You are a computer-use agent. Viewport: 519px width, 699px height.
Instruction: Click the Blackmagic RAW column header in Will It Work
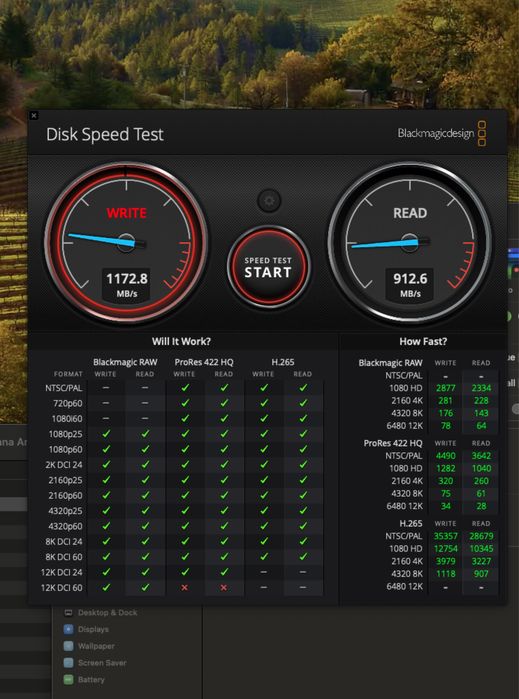click(x=125, y=362)
